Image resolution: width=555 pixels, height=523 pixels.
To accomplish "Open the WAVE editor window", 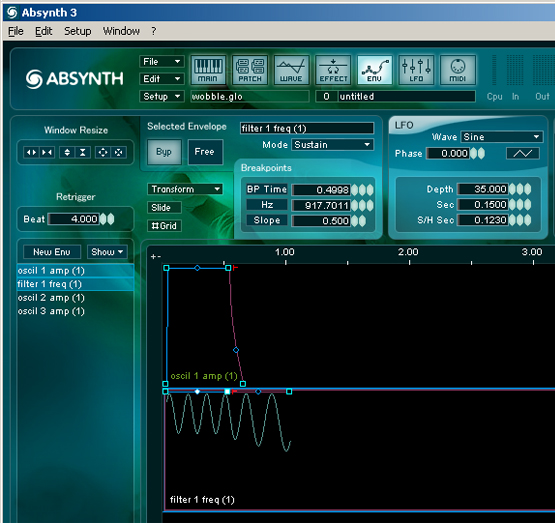I will click(291, 70).
